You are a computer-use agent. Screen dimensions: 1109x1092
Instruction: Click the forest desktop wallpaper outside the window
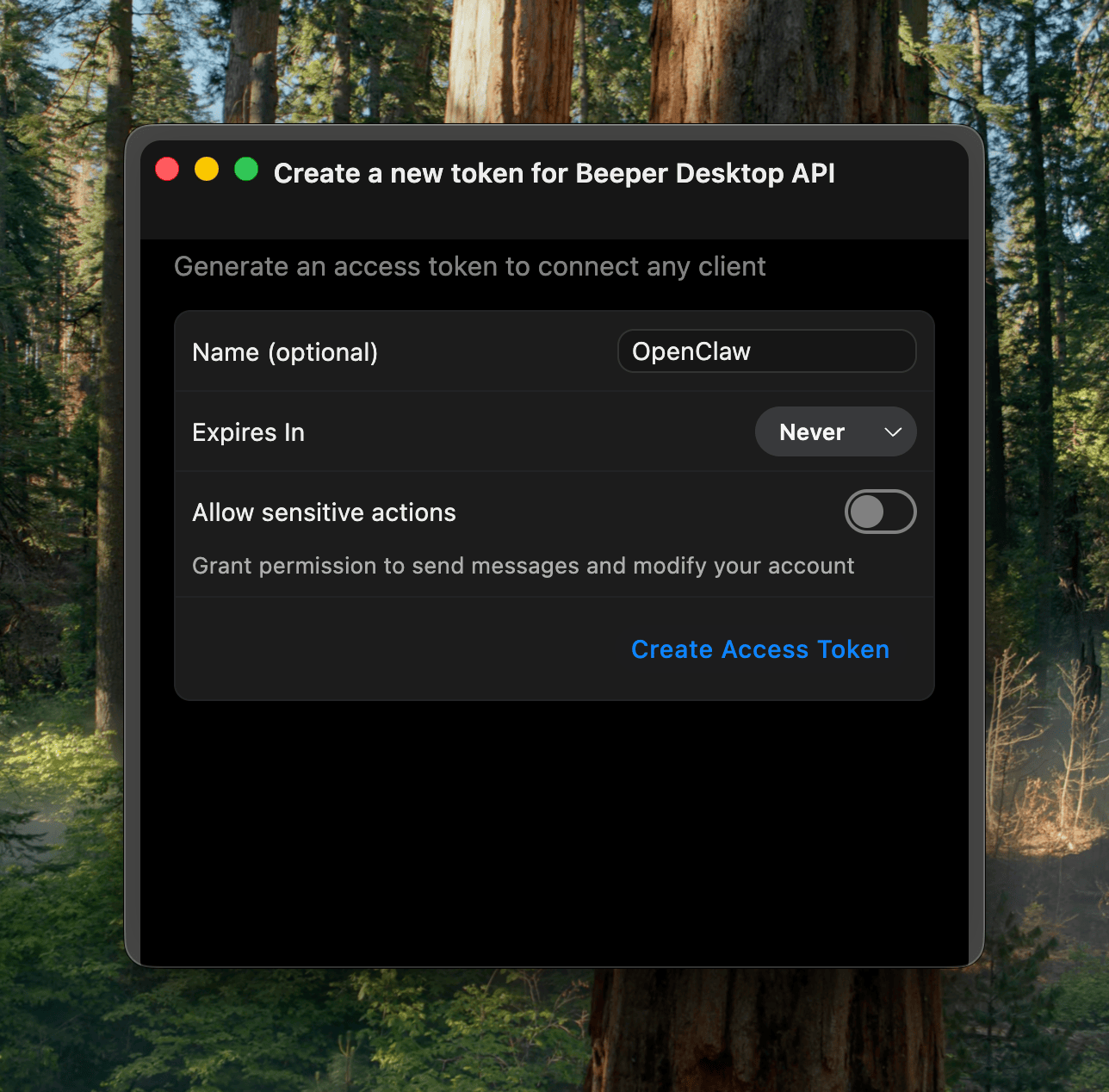point(60,517)
